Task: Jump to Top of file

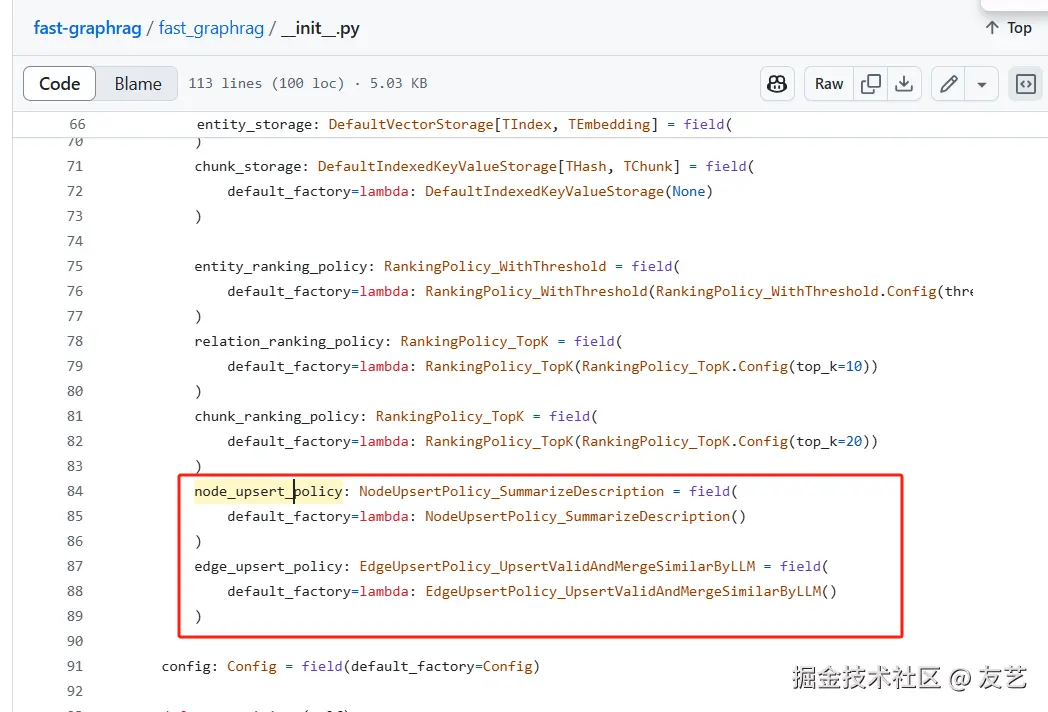Action: click(x=1008, y=28)
